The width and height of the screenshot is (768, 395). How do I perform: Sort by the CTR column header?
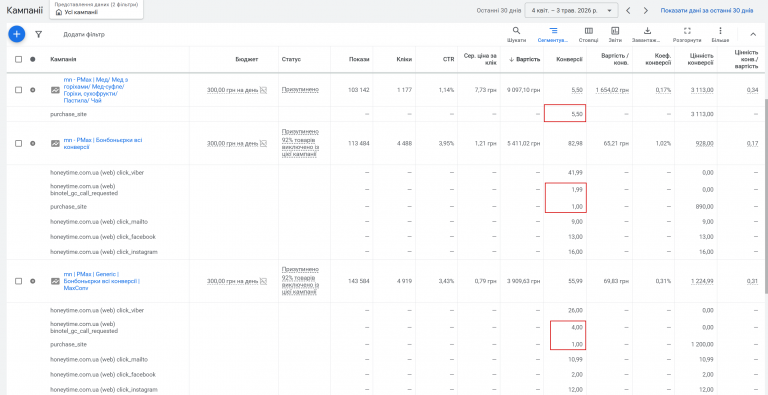pos(448,59)
